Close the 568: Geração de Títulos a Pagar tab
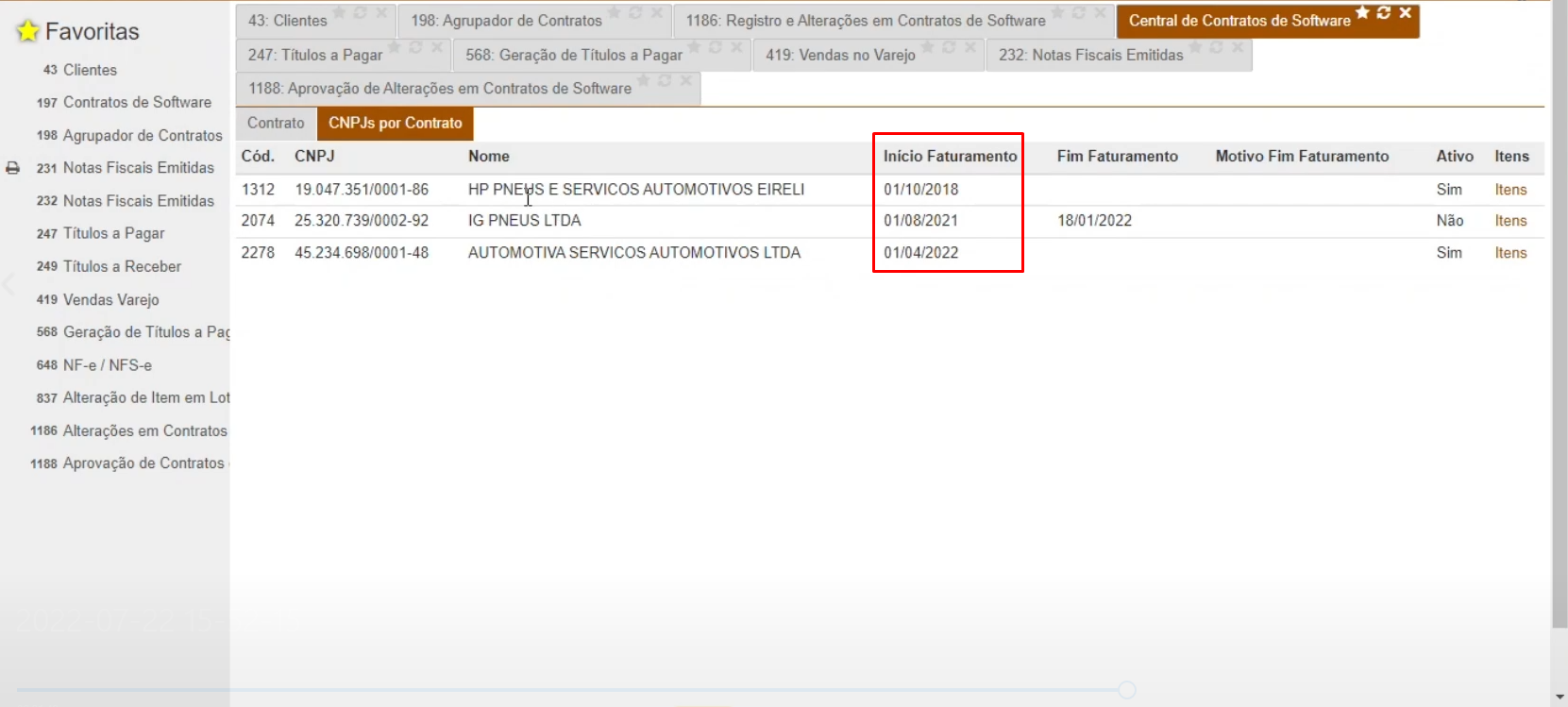The image size is (1568, 707). tap(737, 47)
